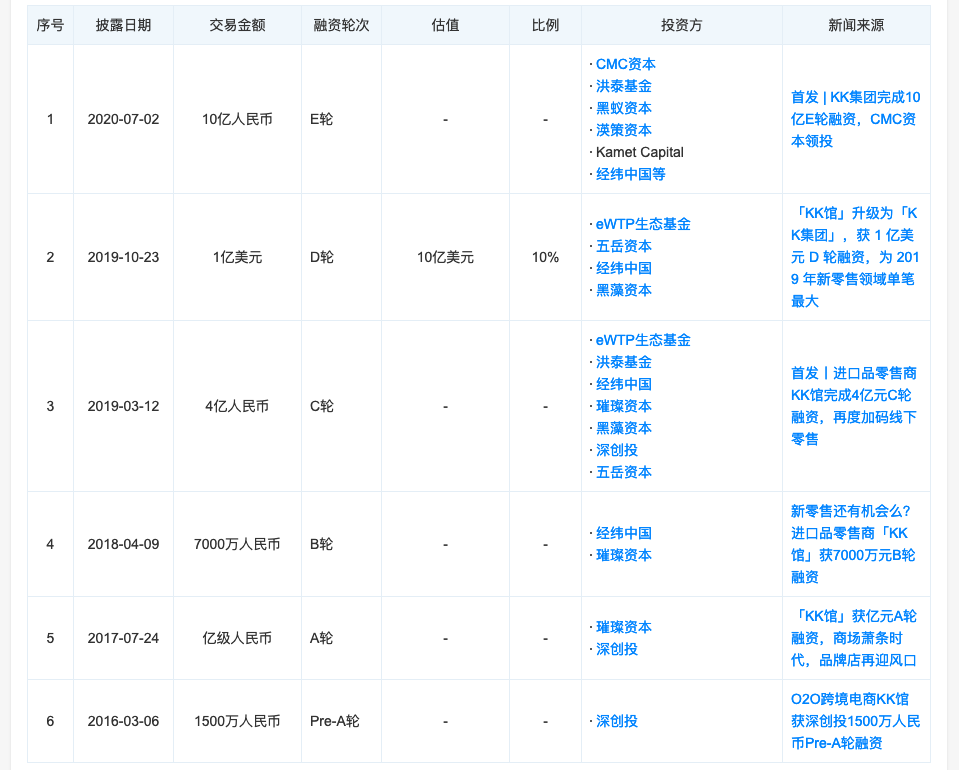This screenshot has width=959, height=770.
Task: Open 黑藻资本 link in the C轮 row
Action: (x=623, y=429)
